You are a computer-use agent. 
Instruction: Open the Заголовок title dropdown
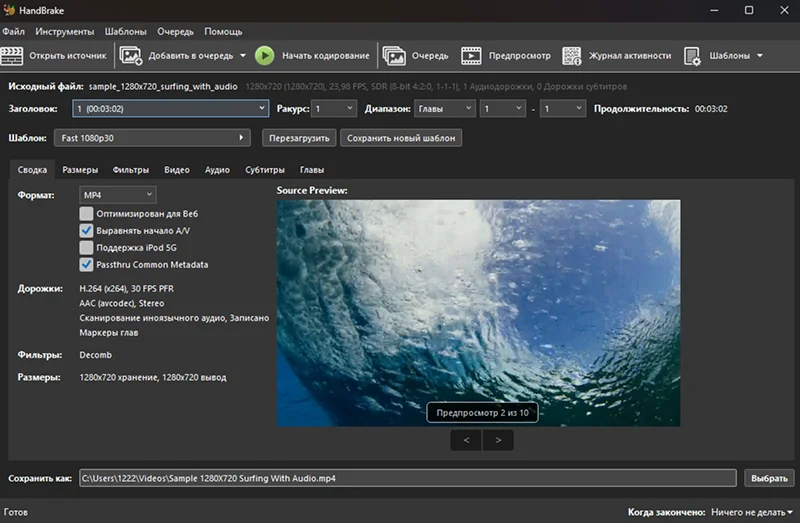coord(170,109)
